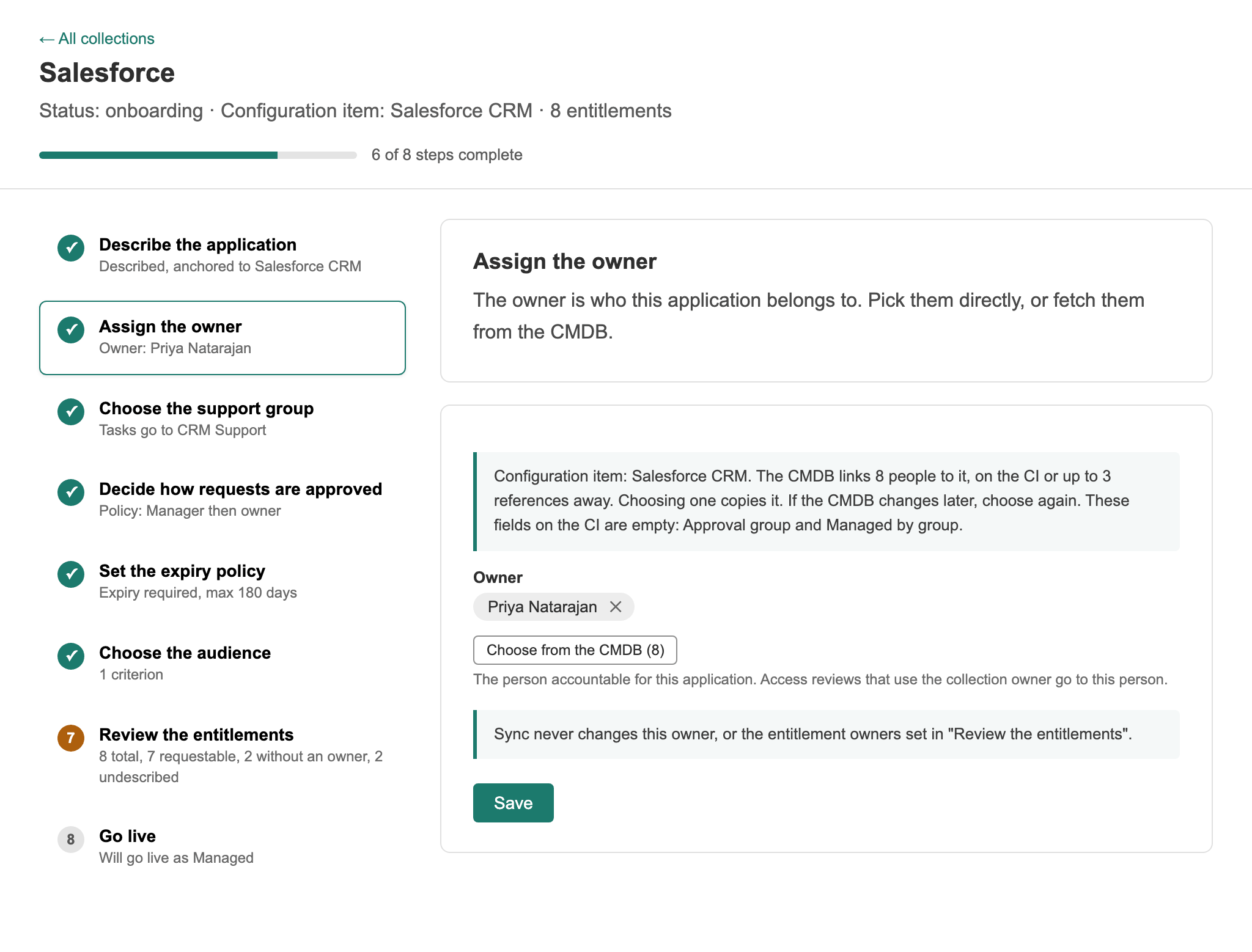This screenshot has height=952, width=1252.
Task: Click 'Owner: Priya Natarajan' step subtitle
Action: [175, 348]
